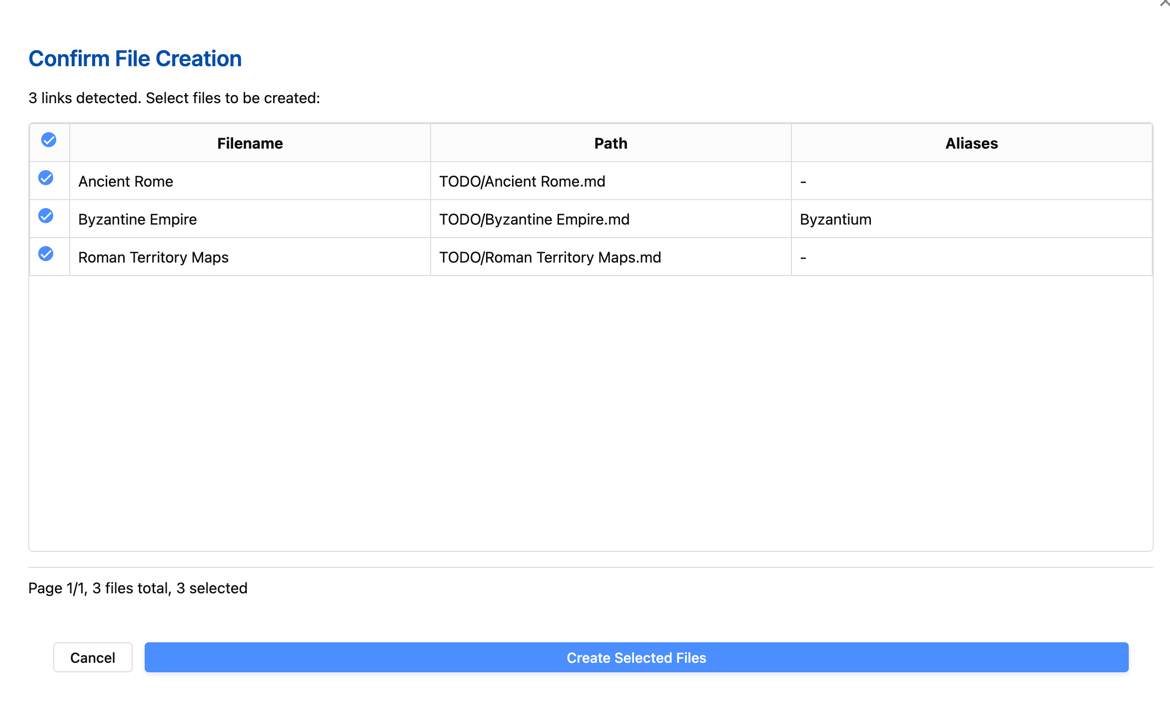The image size is (1170, 717).
Task: Click the Aliases column header
Action: (x=972, y=143)
